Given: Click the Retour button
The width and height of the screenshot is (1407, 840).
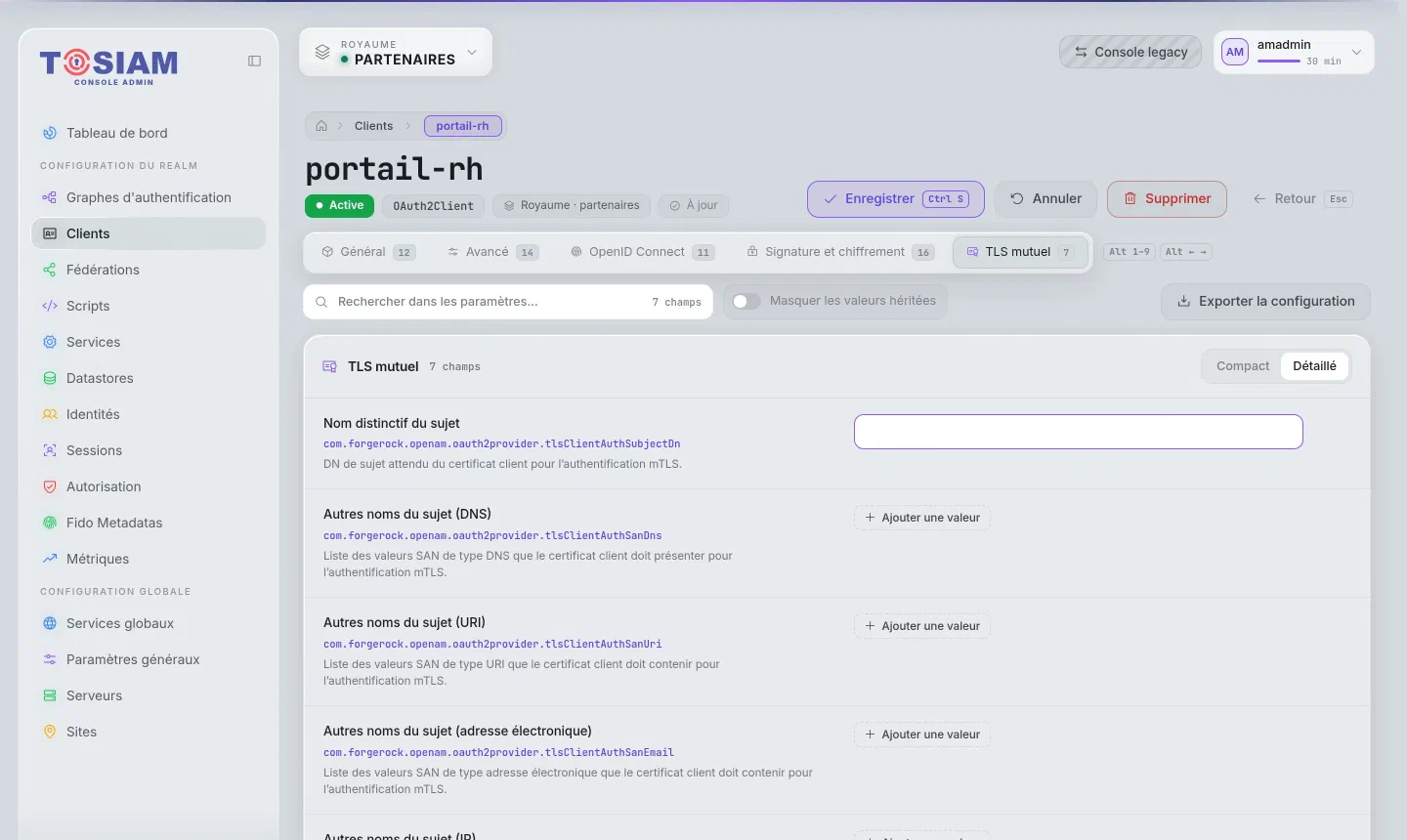Looking at the screenshot, I should pos(1302,199).
